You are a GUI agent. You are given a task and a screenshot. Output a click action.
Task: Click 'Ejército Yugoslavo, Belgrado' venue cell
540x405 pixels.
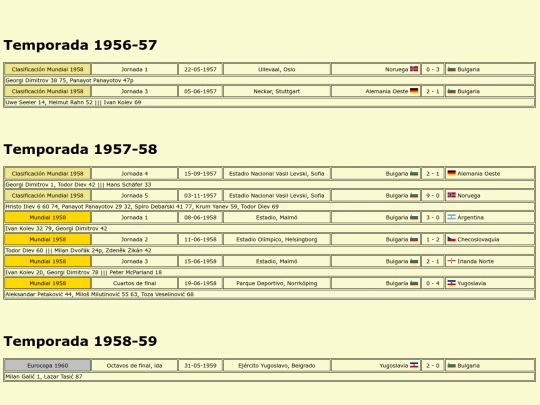pyautogui.click(x=277, y=365)
